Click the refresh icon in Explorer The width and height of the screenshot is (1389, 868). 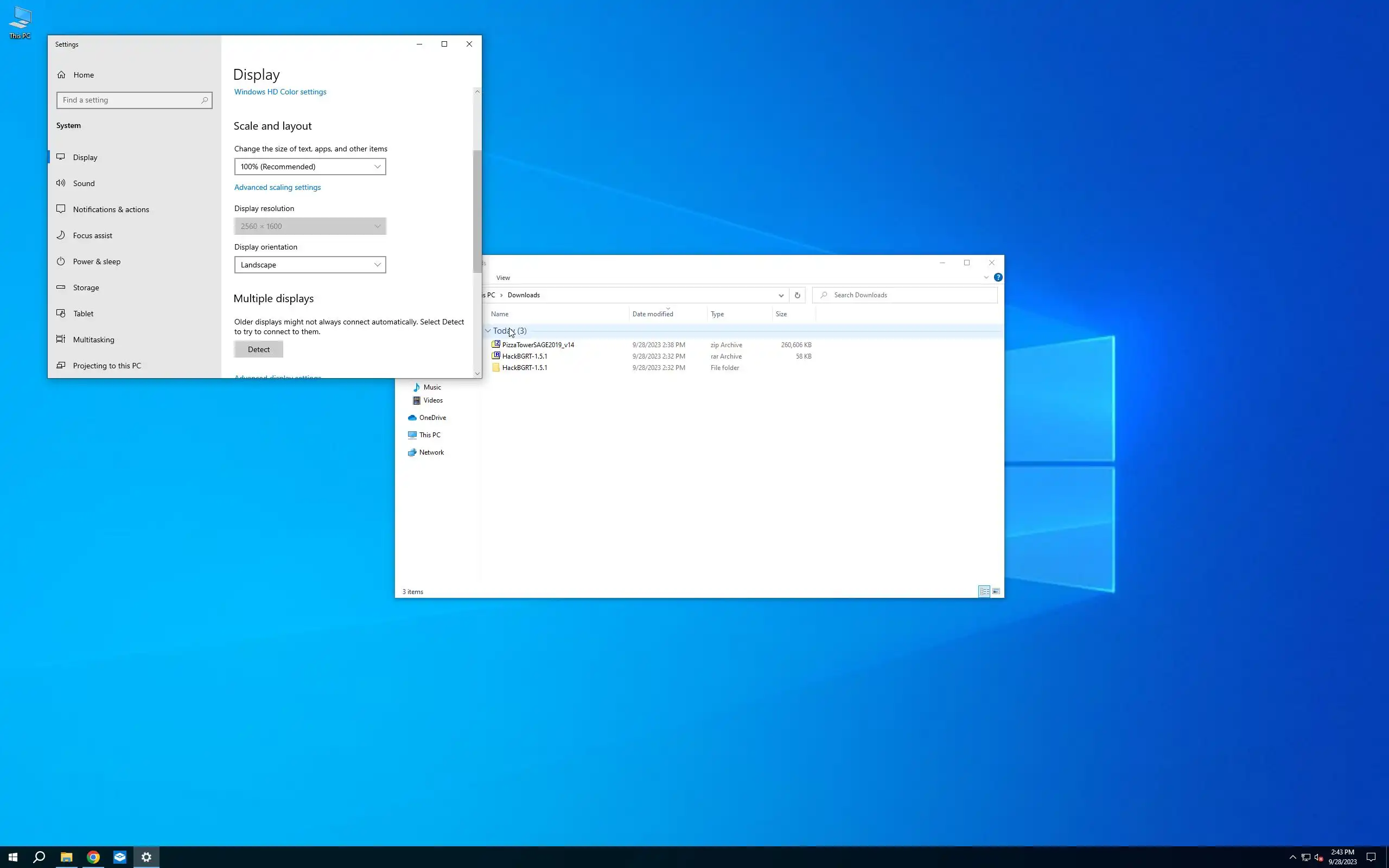click(797, 295)
